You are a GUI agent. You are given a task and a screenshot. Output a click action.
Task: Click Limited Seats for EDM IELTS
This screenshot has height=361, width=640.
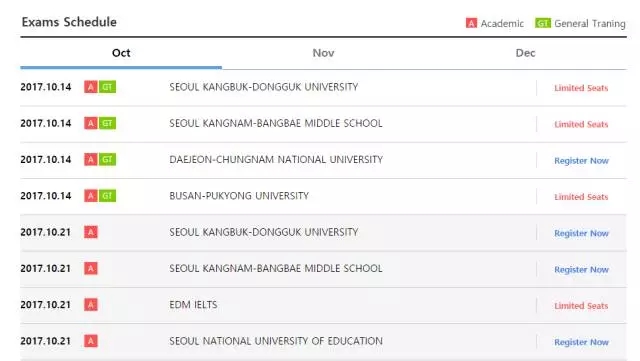coord(581,306)
